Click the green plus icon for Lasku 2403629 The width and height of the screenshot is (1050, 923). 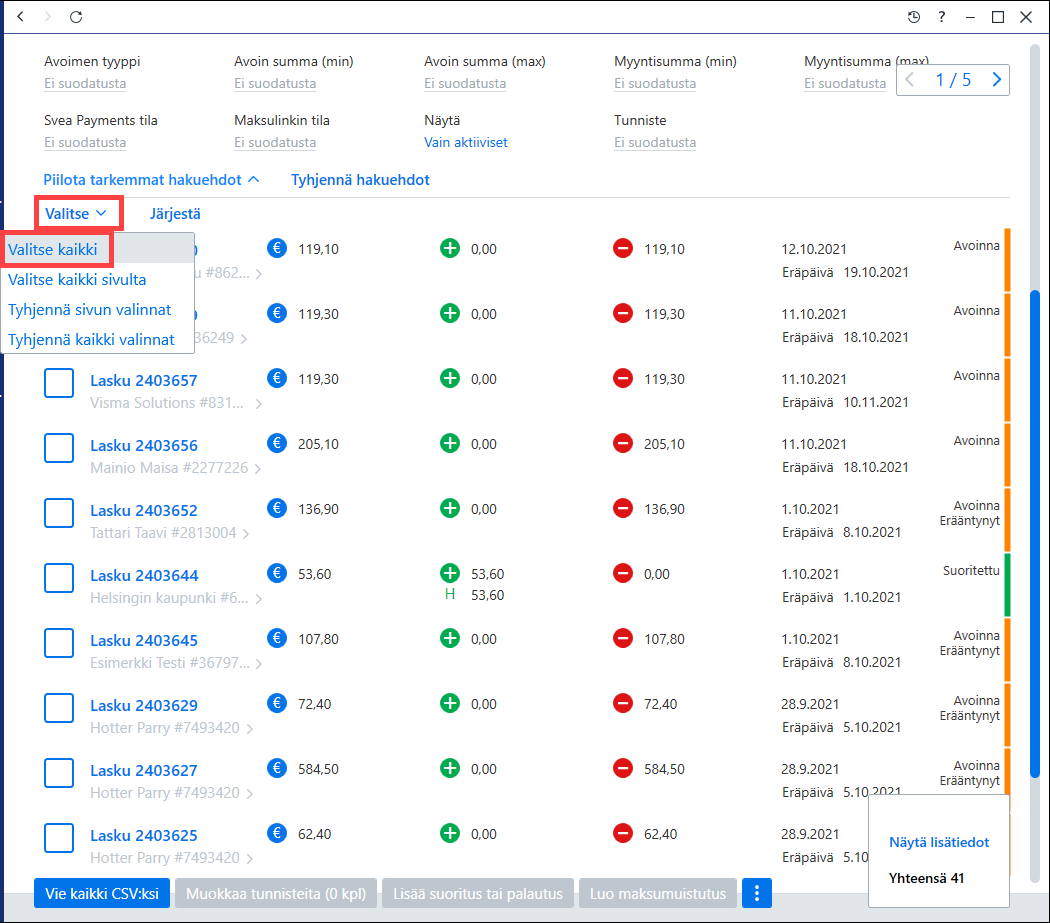[450, 703]
